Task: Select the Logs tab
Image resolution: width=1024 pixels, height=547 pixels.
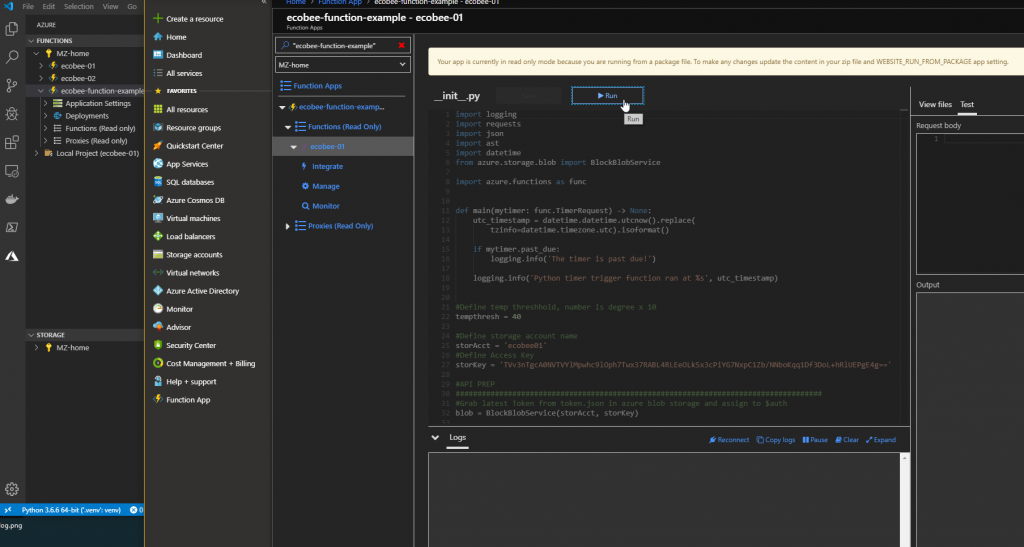Action: coord(458,437)
